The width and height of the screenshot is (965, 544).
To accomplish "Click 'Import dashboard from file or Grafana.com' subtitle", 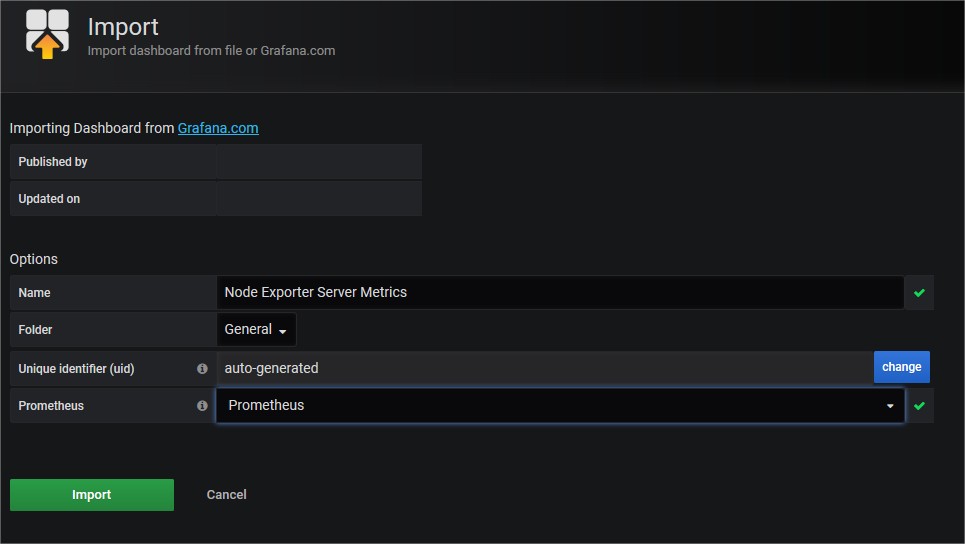I will tap(211, 50).
